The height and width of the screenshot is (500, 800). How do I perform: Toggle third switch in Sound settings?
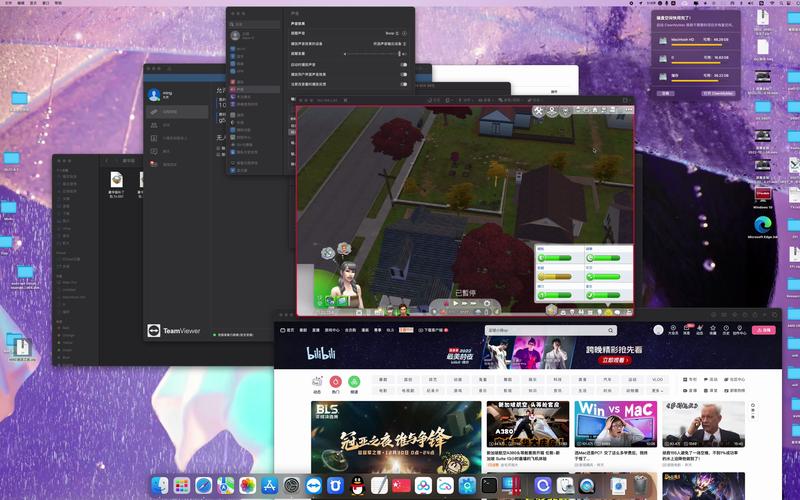click(404, 84)
